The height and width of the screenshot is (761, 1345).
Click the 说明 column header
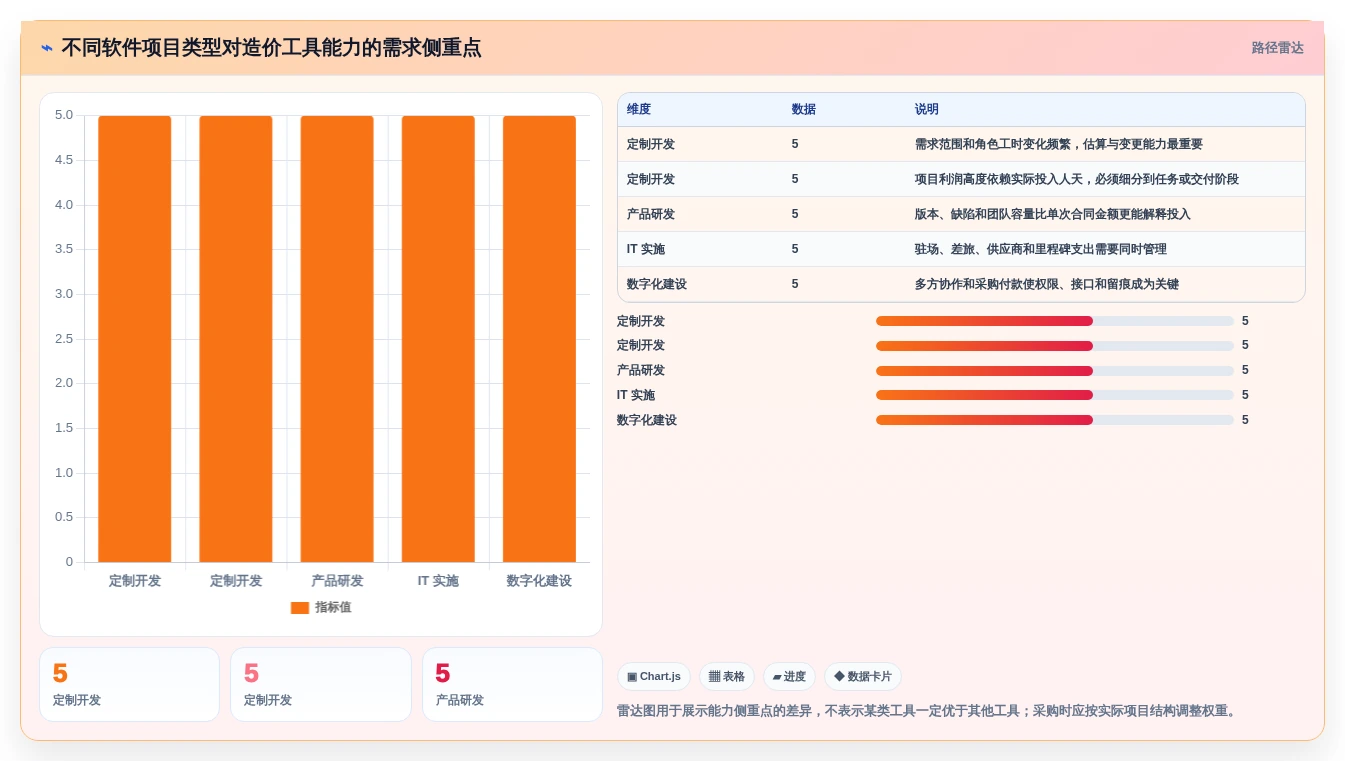[927, 109]
